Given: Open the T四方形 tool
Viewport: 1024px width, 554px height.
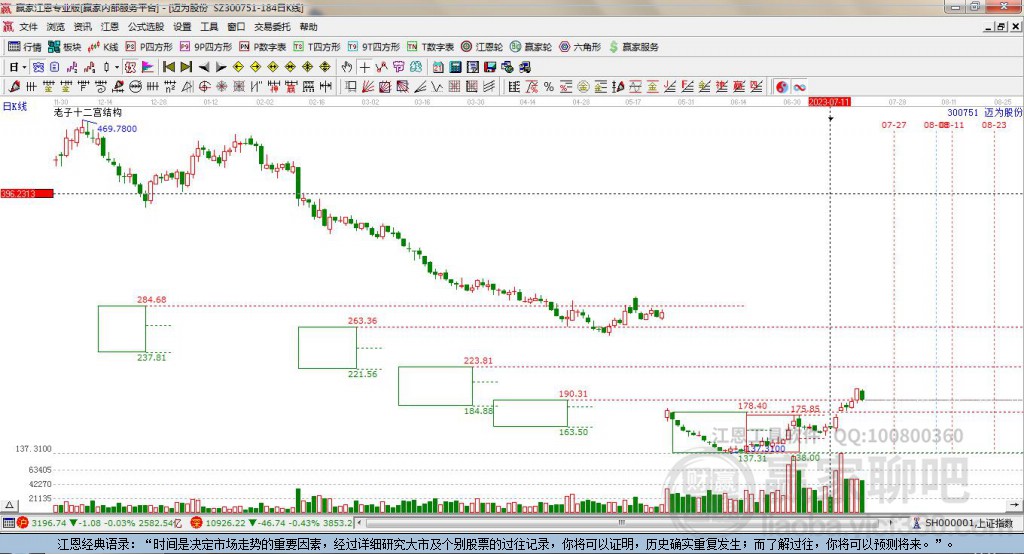Looking at the screenshot, I should pos(317,47).
